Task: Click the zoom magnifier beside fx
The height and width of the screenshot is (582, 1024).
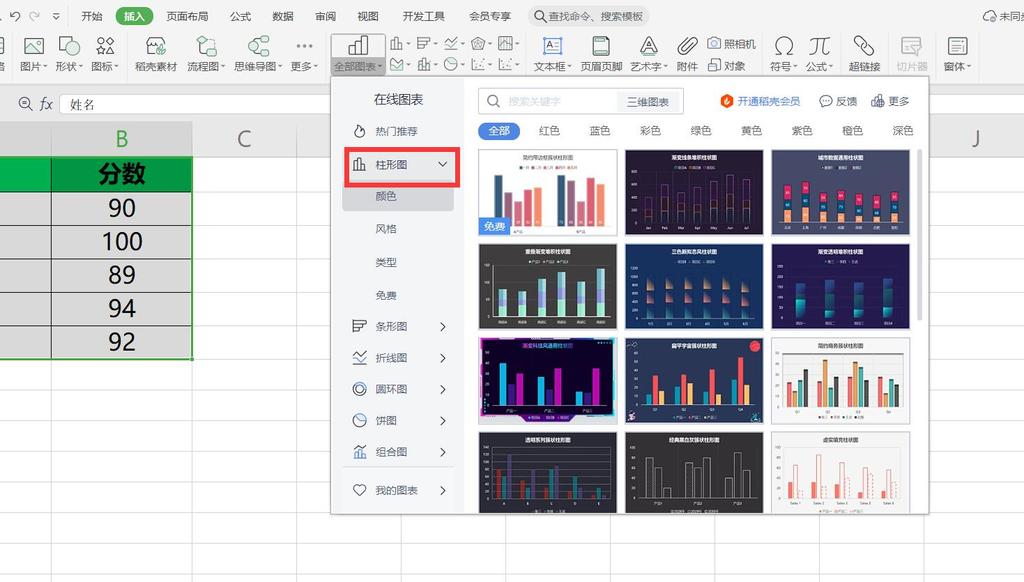Action: 25,103
